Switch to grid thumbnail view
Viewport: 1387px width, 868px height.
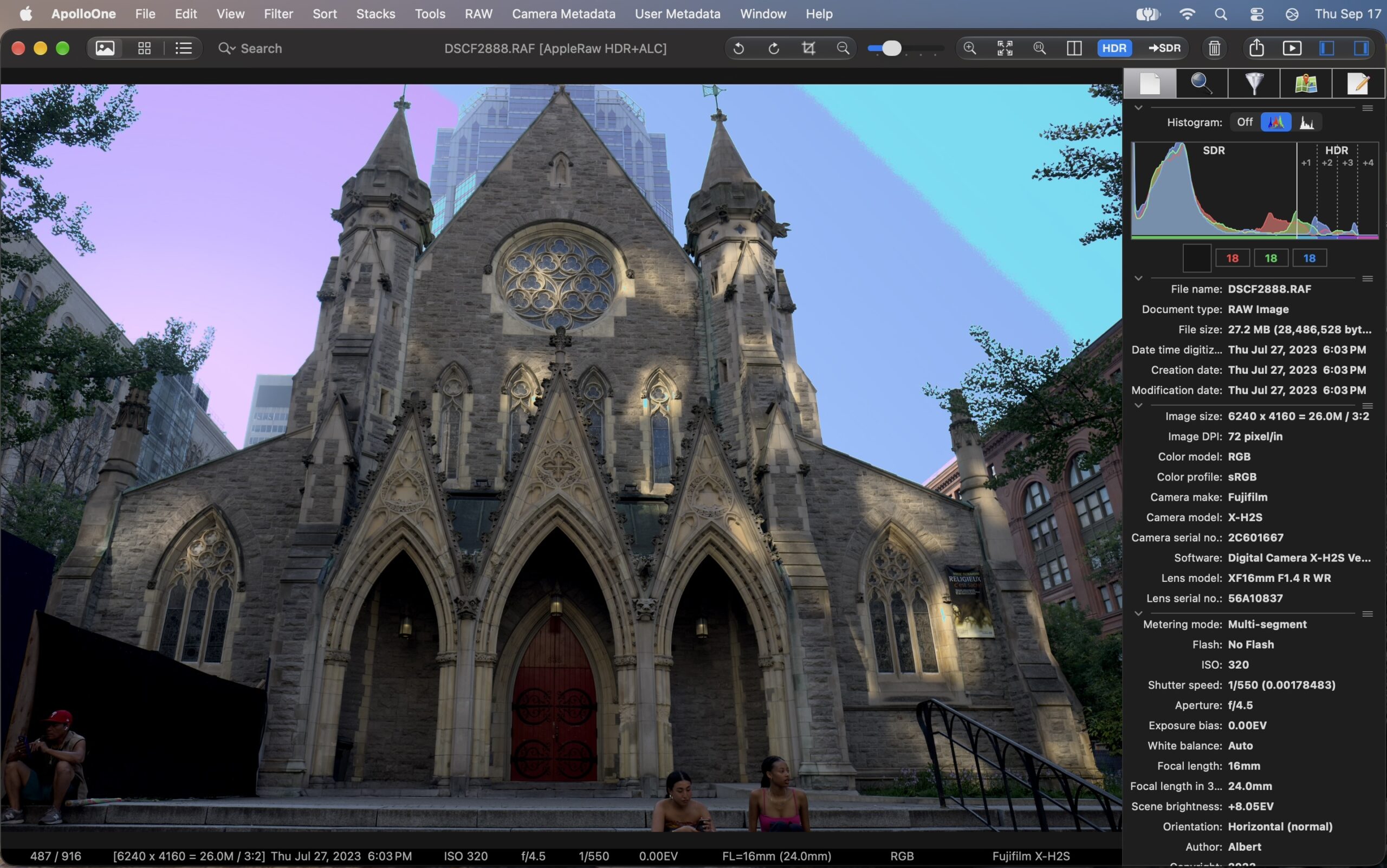[x=144, y=48]
